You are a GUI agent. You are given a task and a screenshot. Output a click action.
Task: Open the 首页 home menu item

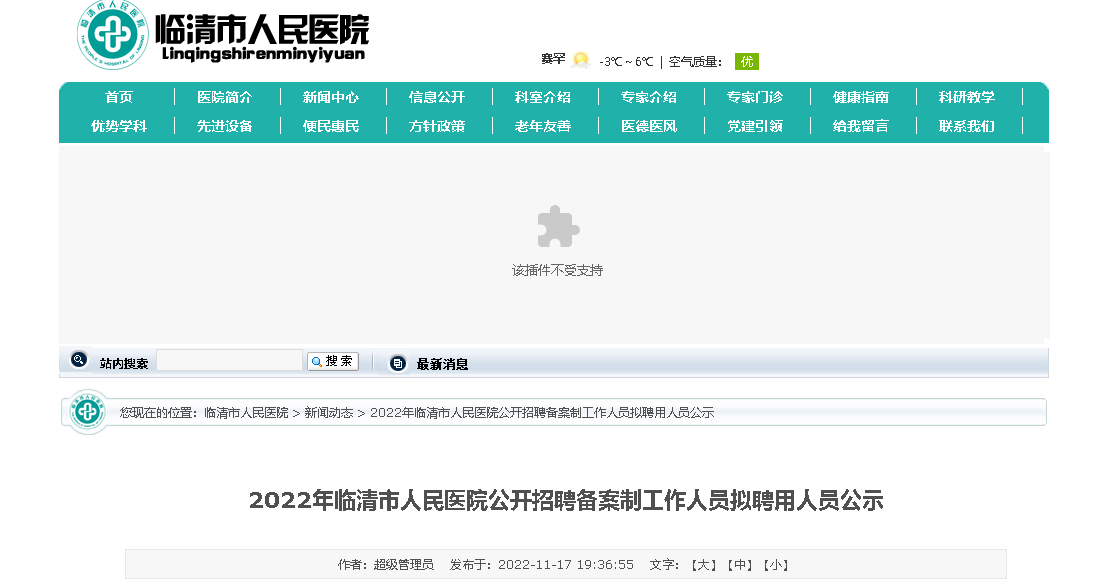pyautogui.click(x=119, y=97)
